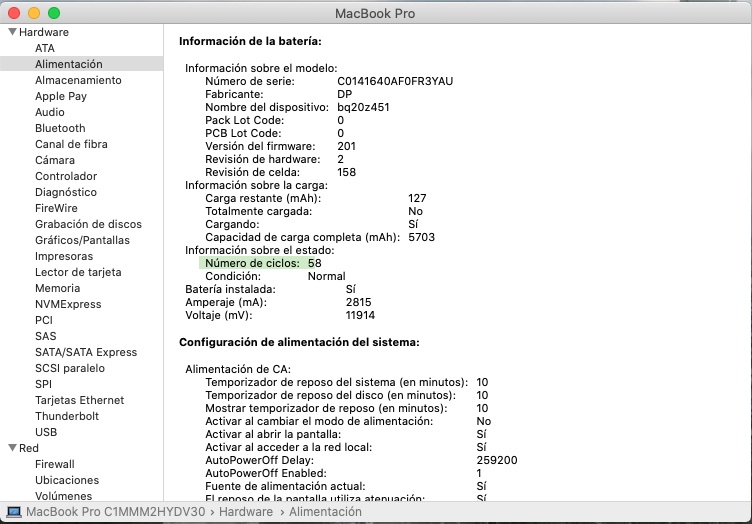The image size is (752, 524).
Task: Click Hardware in the bottom path bar
Action: (x=246, y=511)
